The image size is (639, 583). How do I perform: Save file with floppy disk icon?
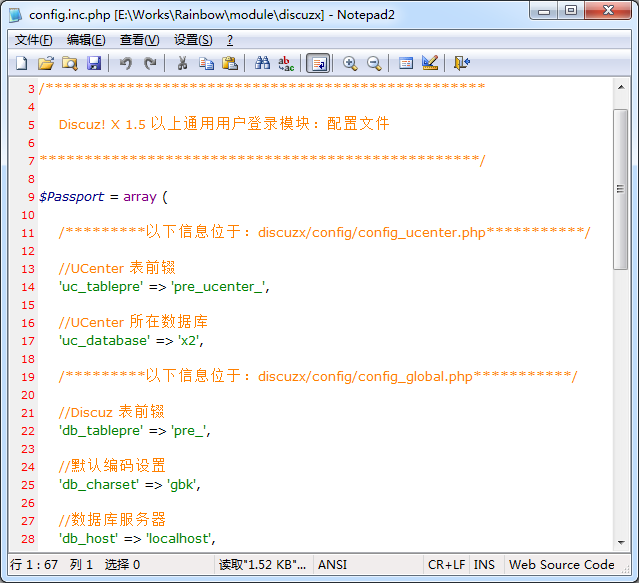[94, 63]
